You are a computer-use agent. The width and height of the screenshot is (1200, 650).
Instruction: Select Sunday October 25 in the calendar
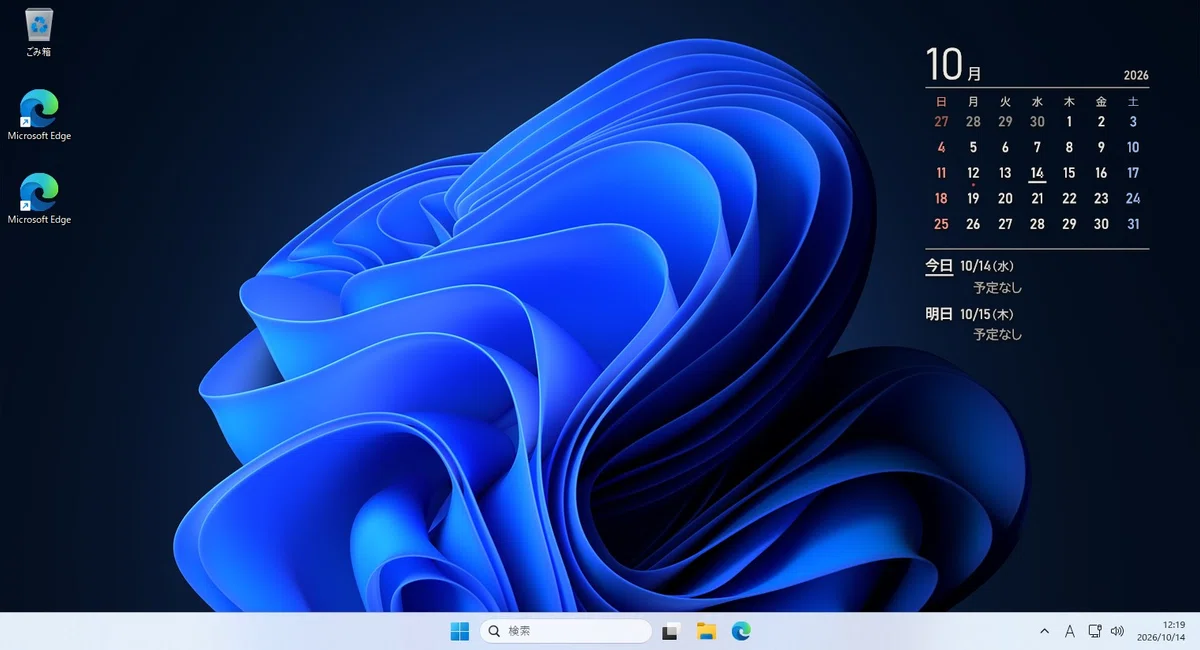[x=941, y=224]
